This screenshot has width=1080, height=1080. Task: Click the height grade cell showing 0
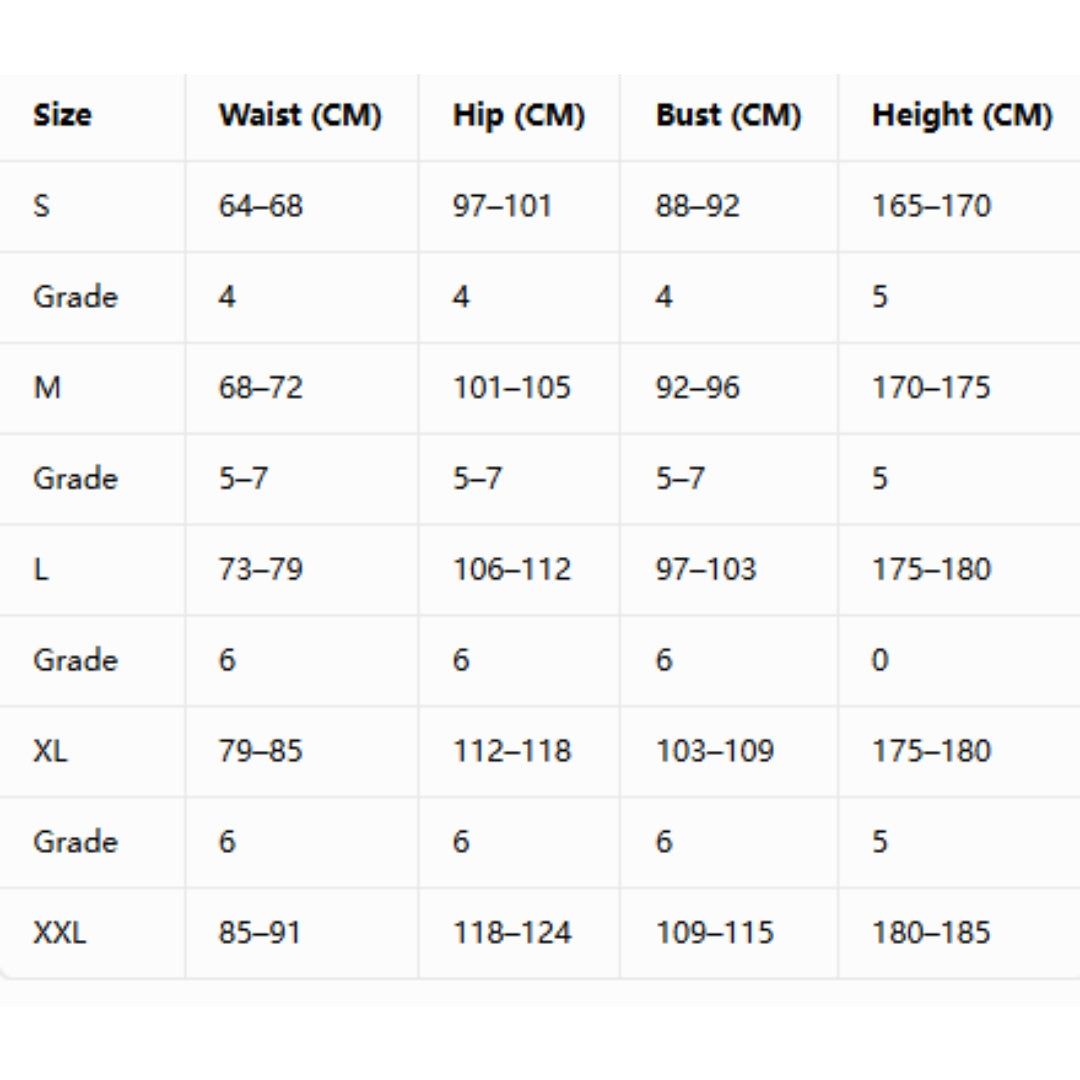880,660
